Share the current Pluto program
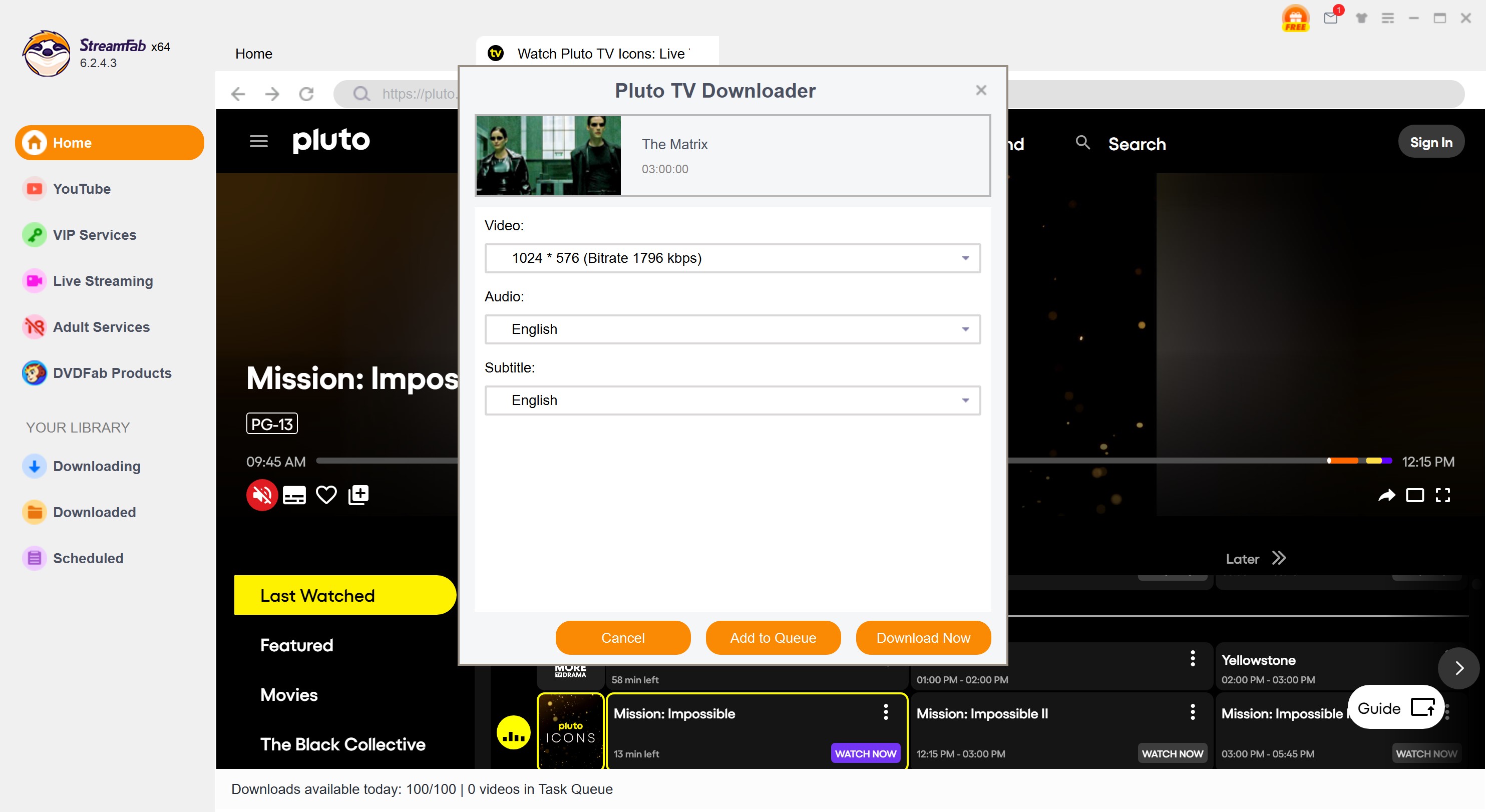Viewport: 1486px width, 812px height. coord(1387,495)
